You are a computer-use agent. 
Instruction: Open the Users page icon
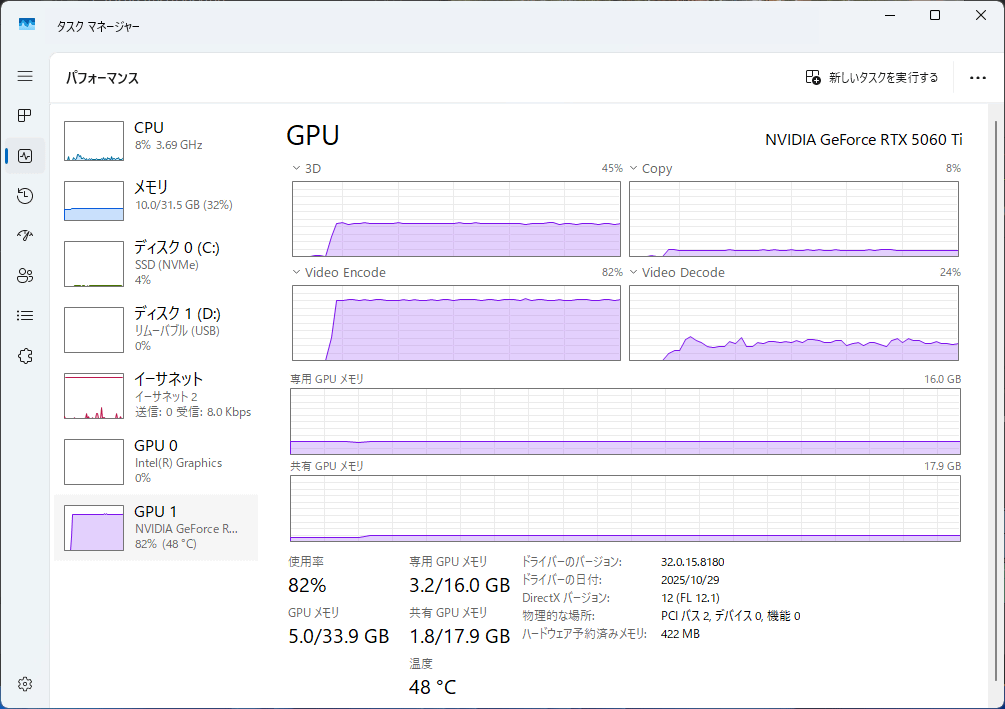(x=25, y=276)
